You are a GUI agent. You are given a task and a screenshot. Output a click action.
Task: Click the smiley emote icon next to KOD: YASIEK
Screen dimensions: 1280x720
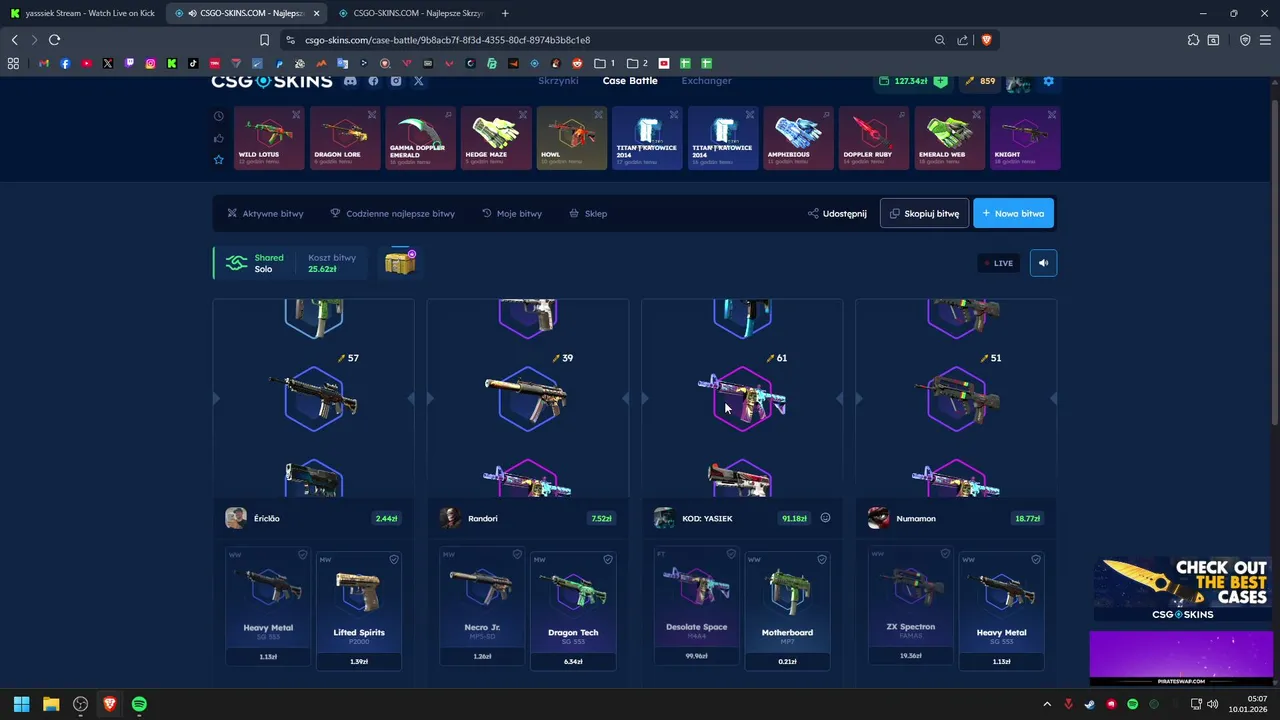(x=825, y=518)
